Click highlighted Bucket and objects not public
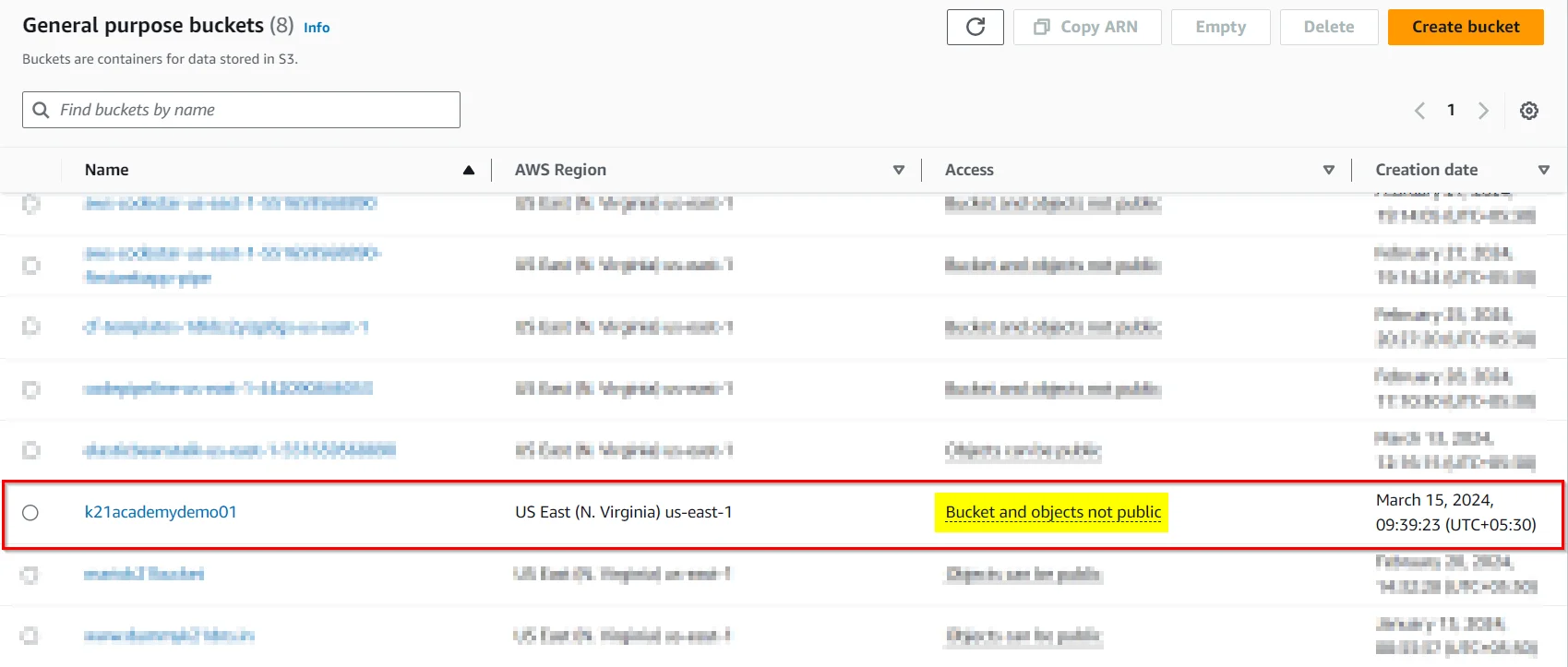1568x667 pixels. pos(1053,512)
